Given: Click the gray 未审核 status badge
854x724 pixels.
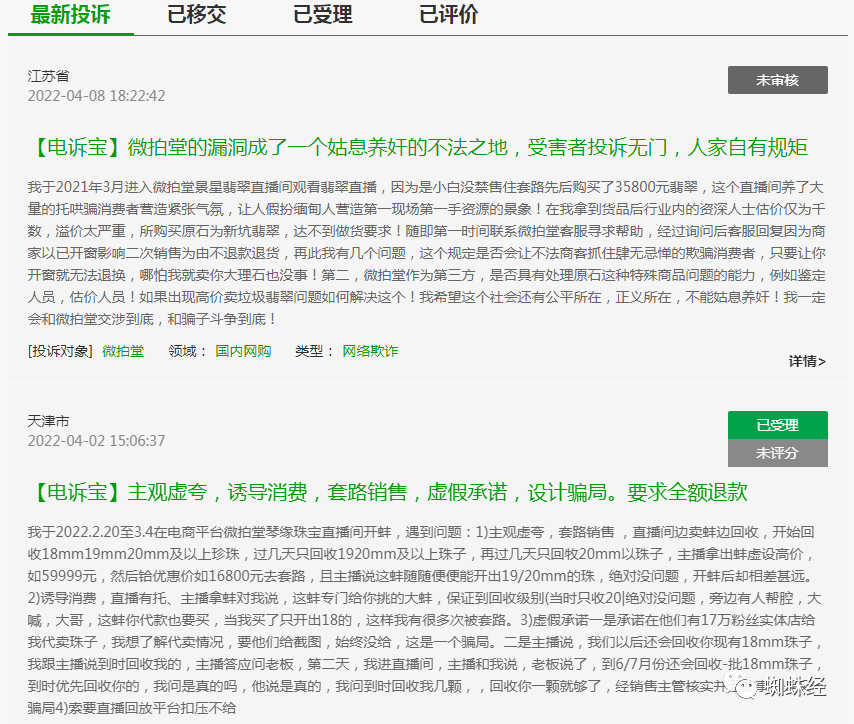Looking at the screenshot, I should click(777, 80).
